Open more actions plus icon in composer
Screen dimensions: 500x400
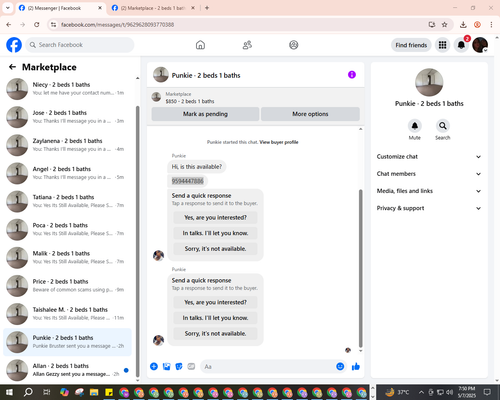pyautogui.click(x=154, y=367)
